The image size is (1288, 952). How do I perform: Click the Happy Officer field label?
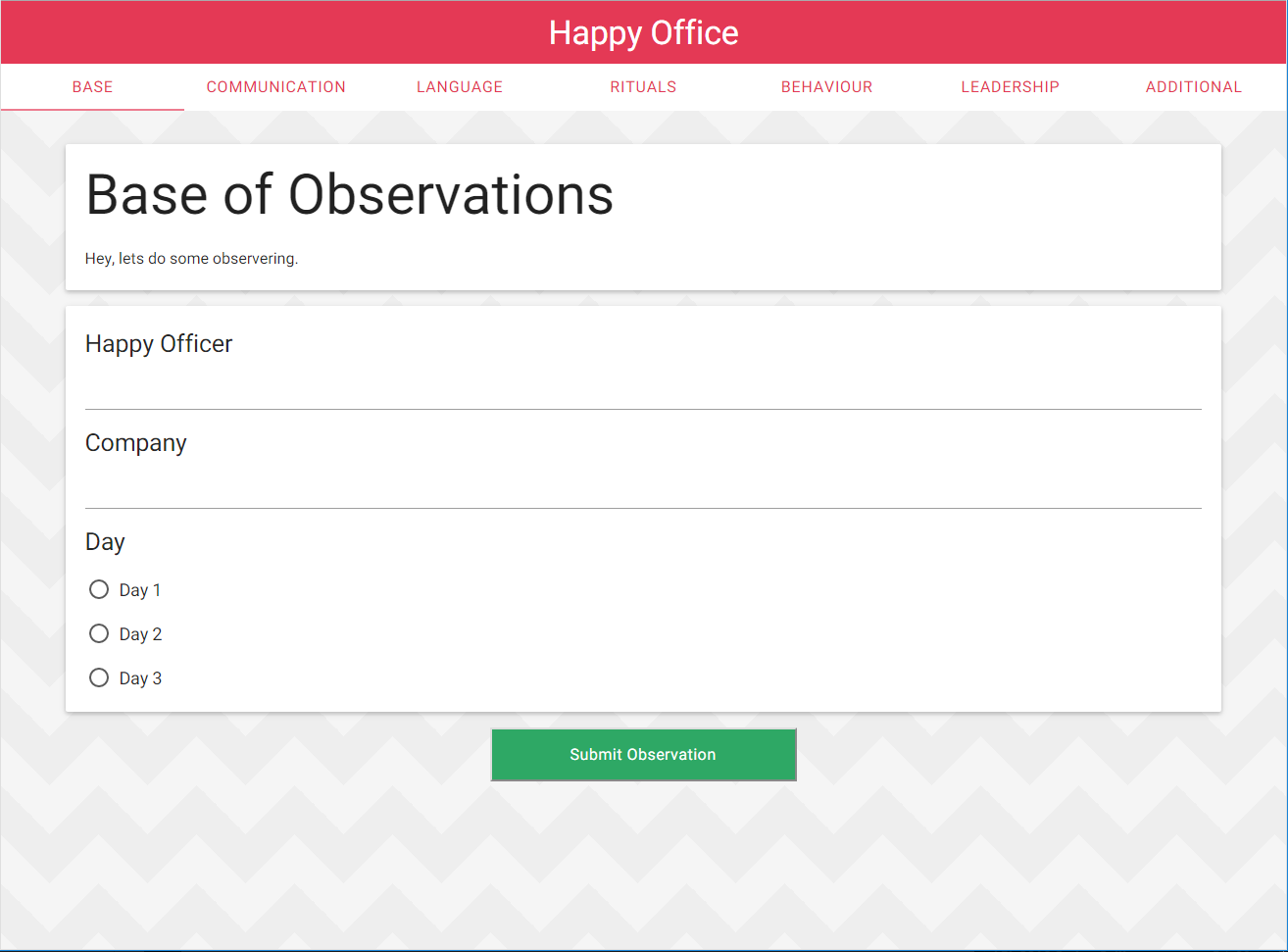pyautogui.click(x=159, y=344)
